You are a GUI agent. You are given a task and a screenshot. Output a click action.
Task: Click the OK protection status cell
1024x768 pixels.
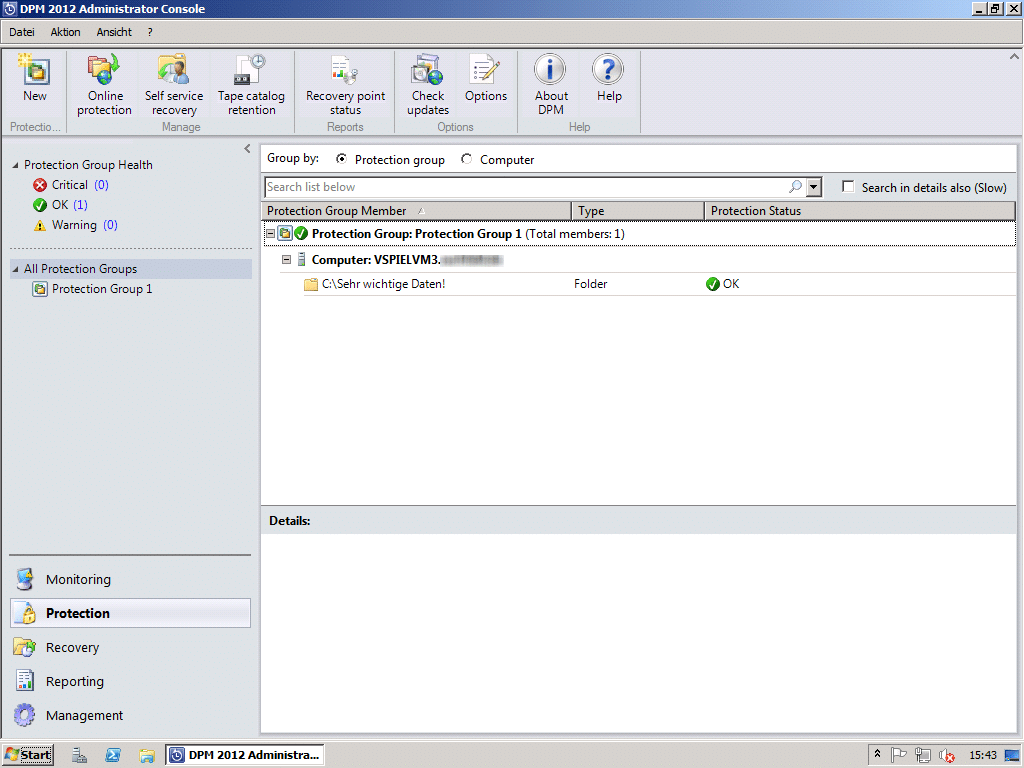coord(722,284)
